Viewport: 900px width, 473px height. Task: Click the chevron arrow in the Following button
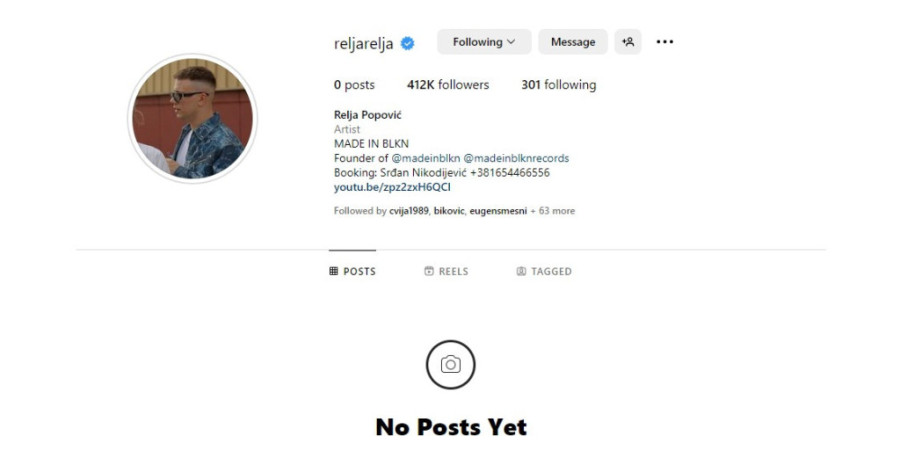pyautogui.click(x=511, y=42)
